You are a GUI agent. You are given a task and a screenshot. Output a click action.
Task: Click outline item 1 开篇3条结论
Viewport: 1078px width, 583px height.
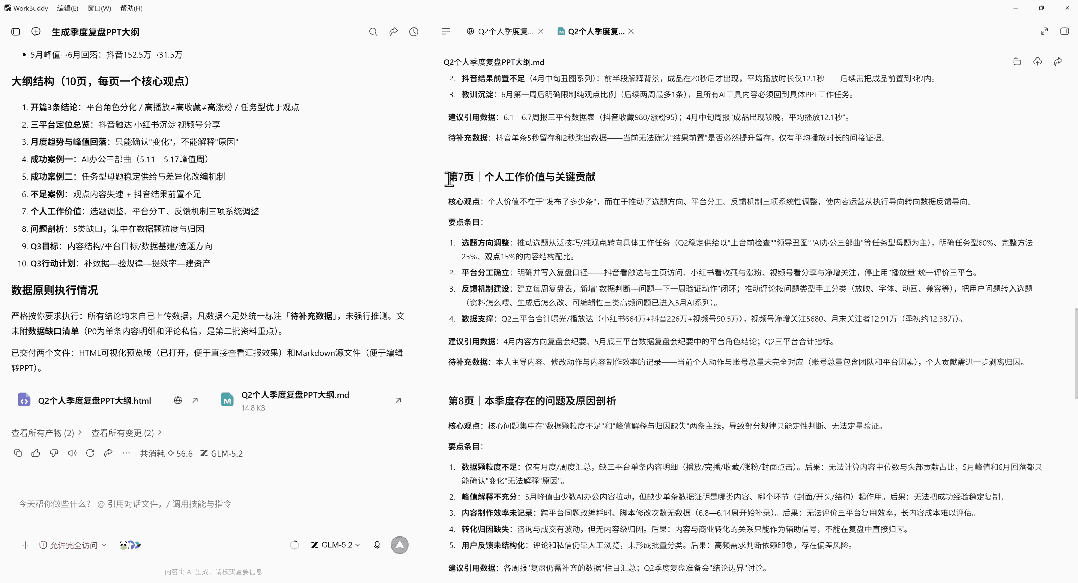(x=160, y=107)
